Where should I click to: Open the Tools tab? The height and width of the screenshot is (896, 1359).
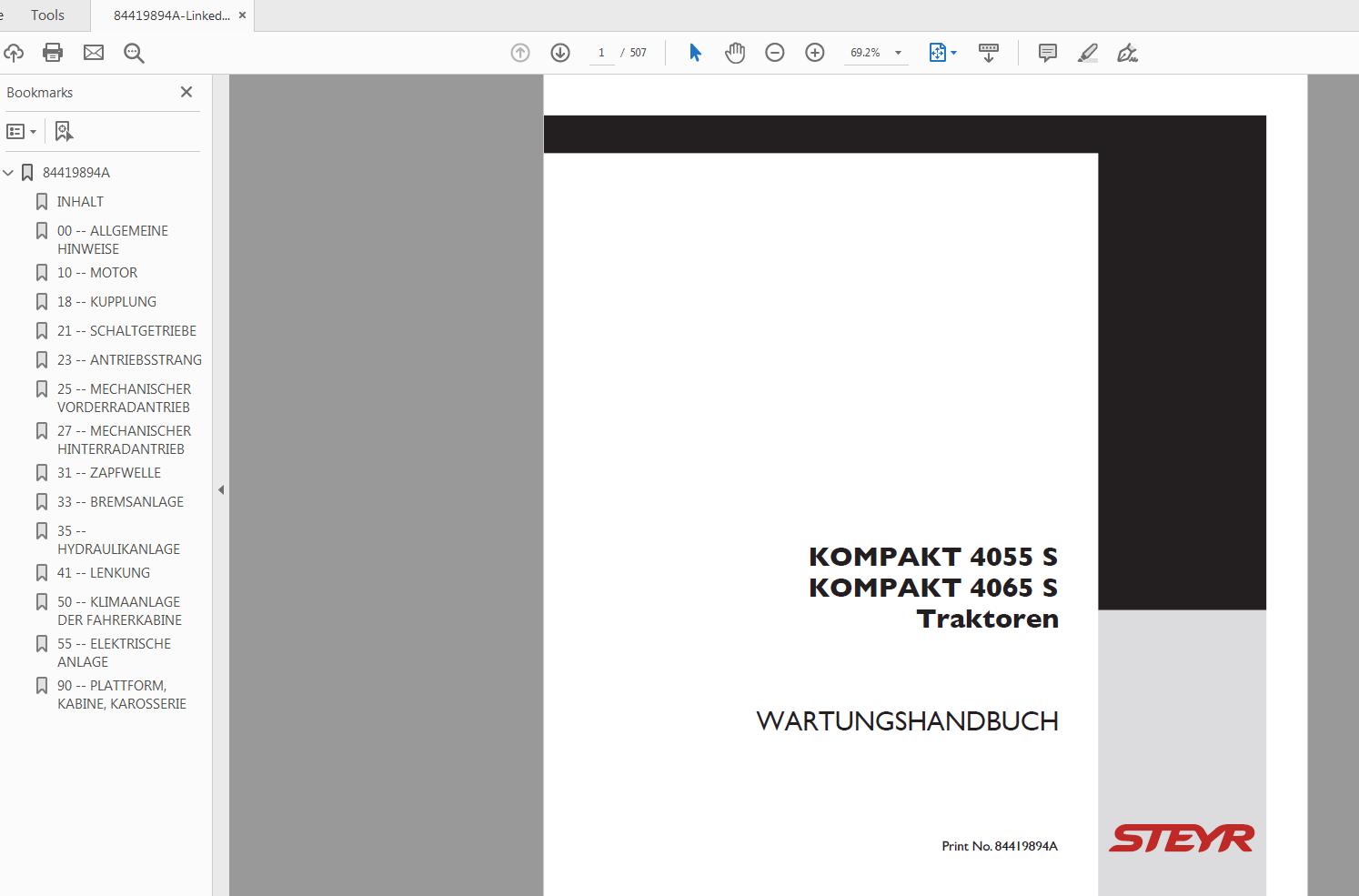(47, 15)
